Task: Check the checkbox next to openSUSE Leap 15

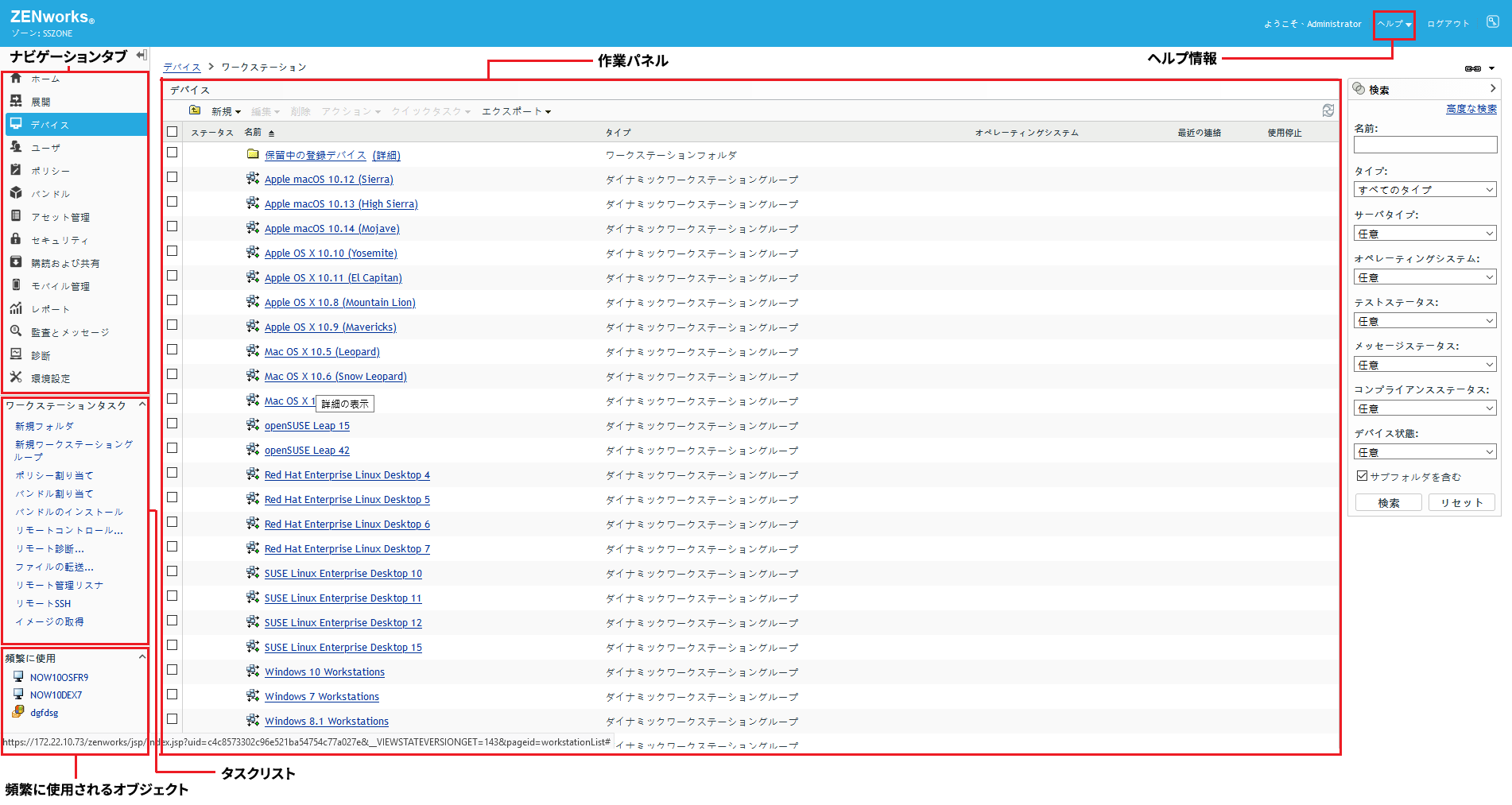Action: (x=173, y=424)
